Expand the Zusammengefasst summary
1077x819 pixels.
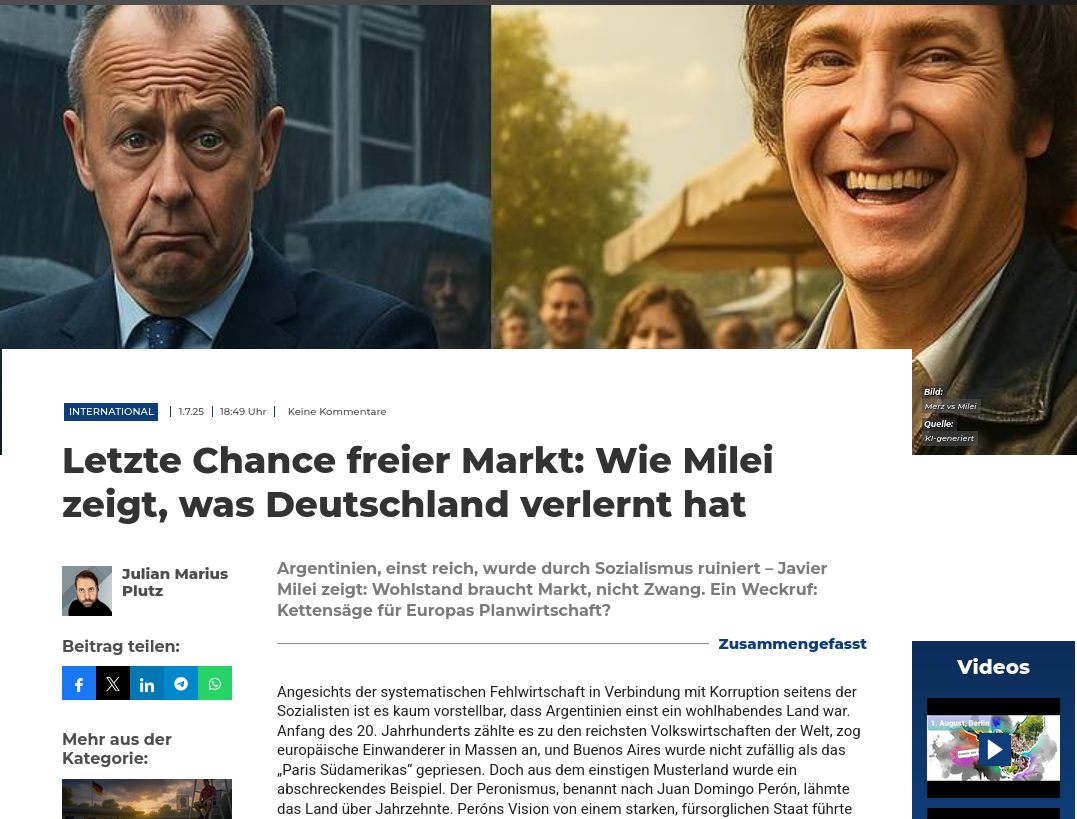click(x=792, y=644)
